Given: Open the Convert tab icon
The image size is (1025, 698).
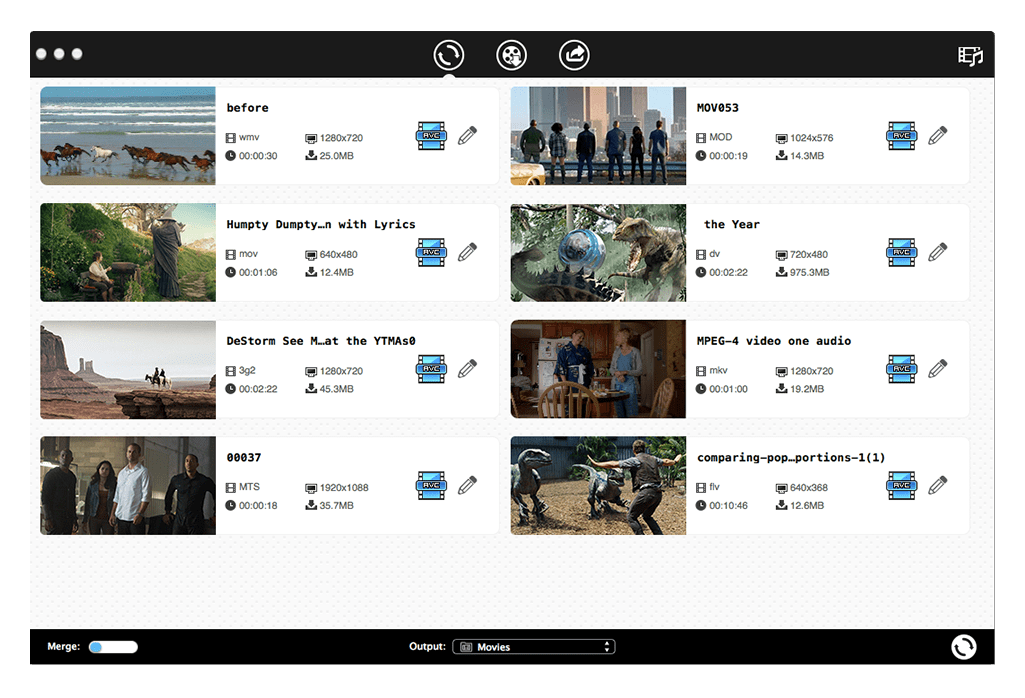Looking at the screenshot, I should [448, 55].
